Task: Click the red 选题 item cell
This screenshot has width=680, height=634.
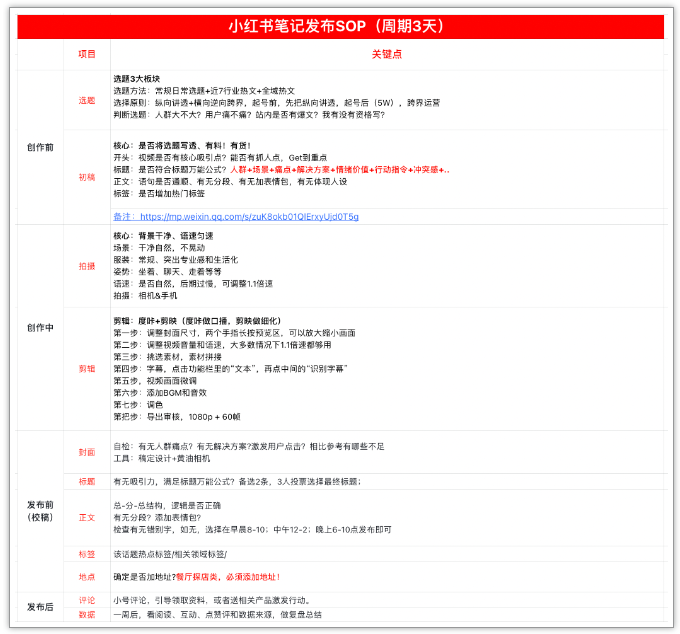Action: [87, 101]
